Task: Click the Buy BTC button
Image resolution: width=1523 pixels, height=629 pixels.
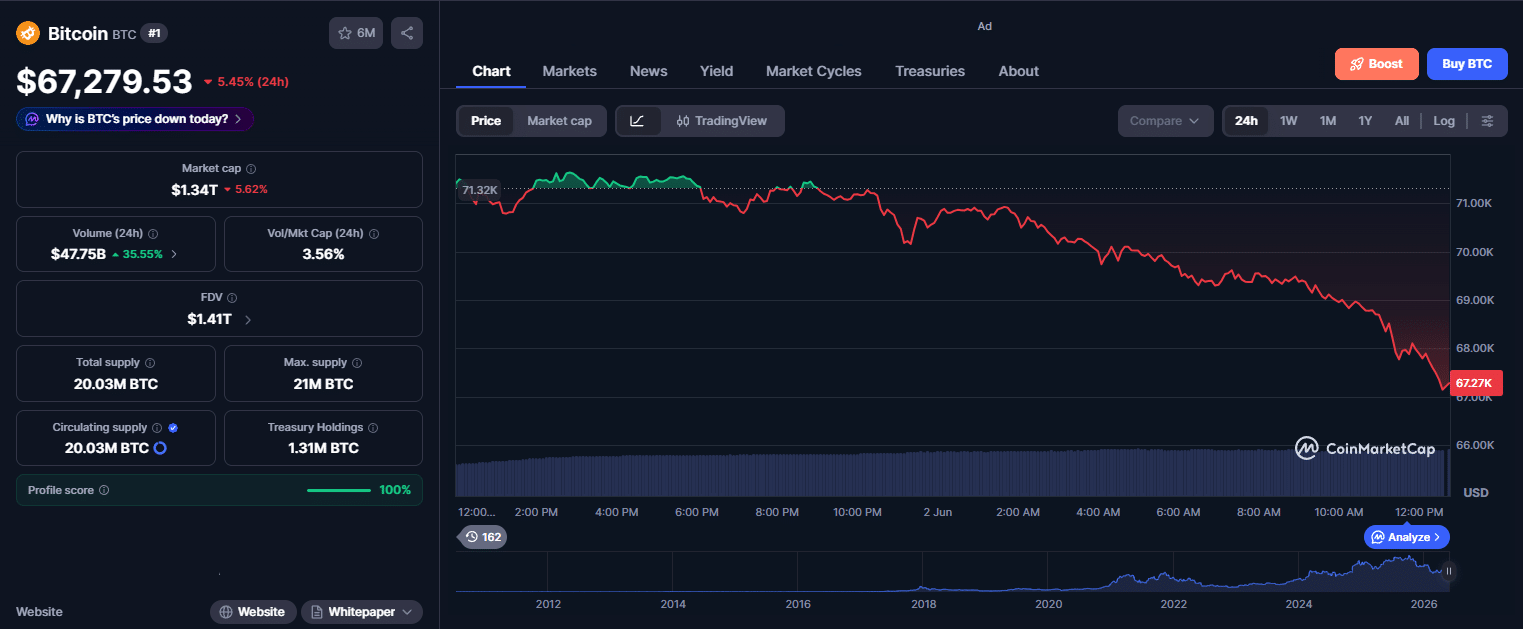Action: 1467,64
